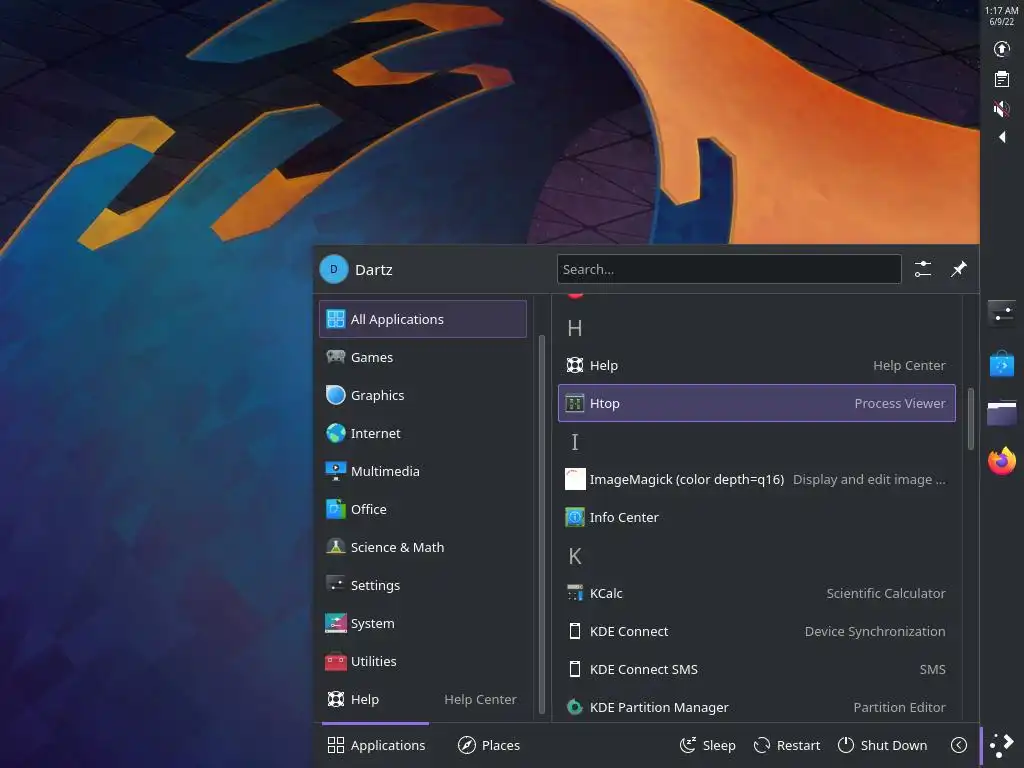Launch Info Center
1024x768 pixels.
[x=756, y=517]
